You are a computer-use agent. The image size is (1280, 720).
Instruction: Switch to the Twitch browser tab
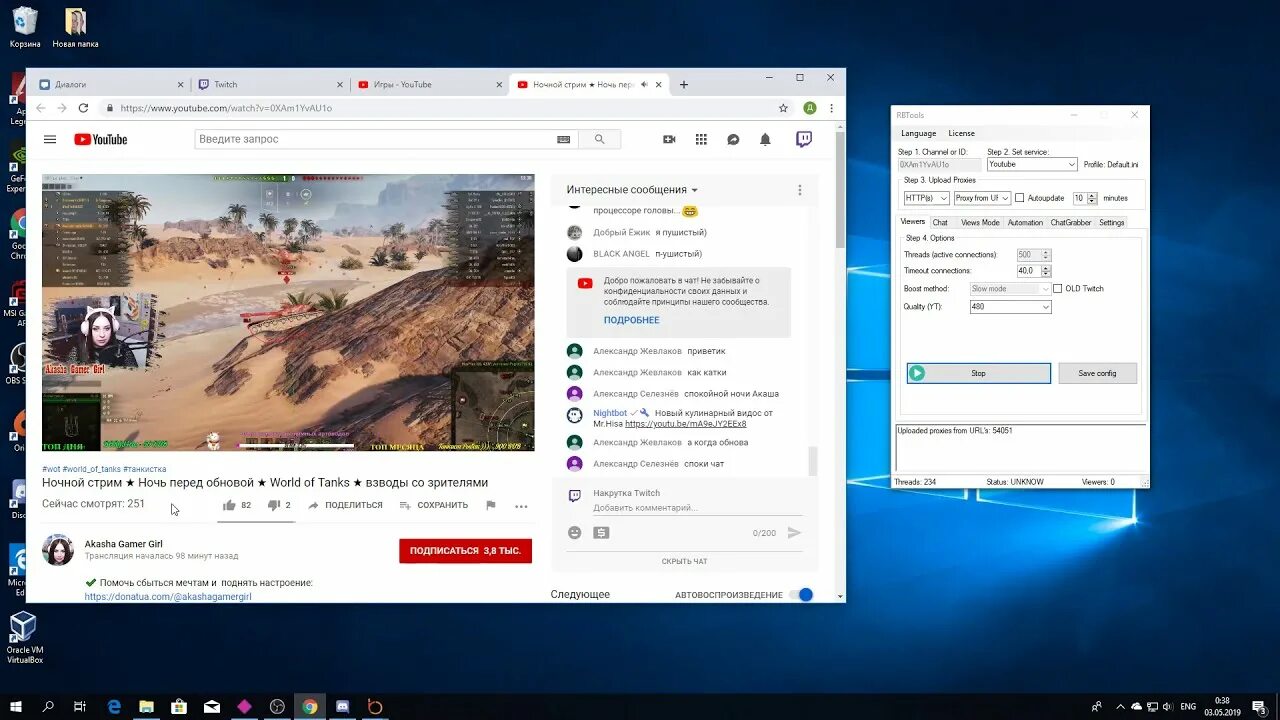click(270, 85)
